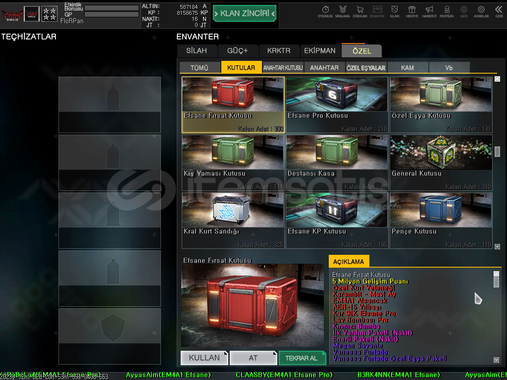This screenshot has height=380, width=507.
Task: Open the Klan shield icon
Action: (394, 11)
